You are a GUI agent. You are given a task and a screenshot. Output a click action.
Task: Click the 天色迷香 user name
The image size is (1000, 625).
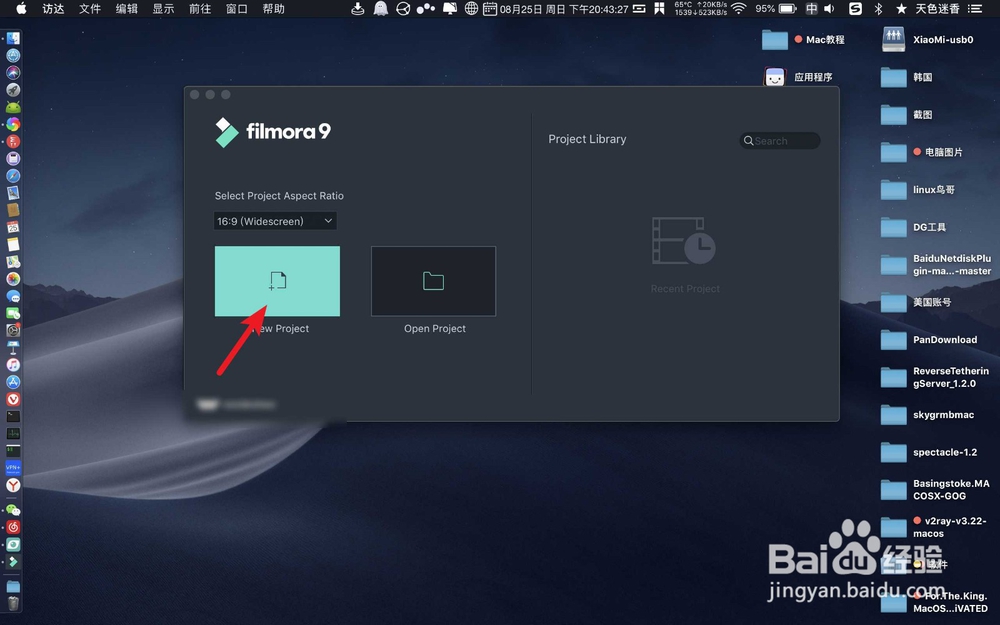[938, 8]
